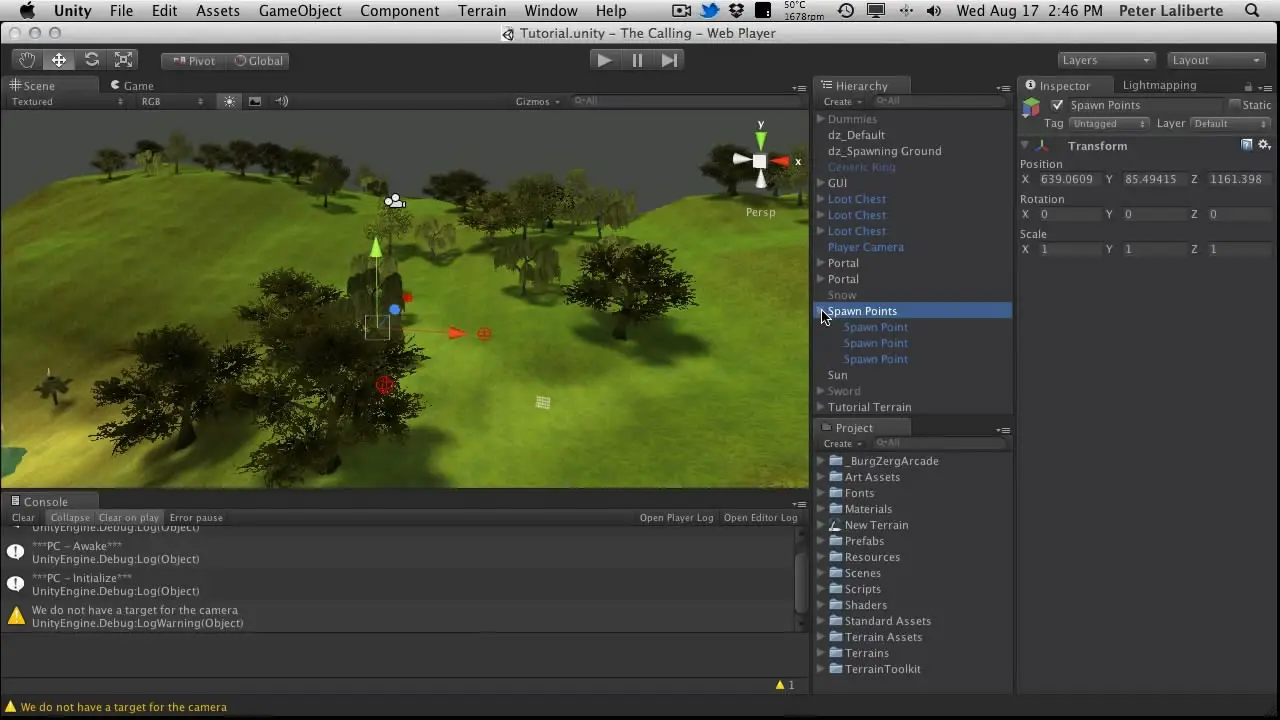This screenshot has width=1280, height=720.
Task: Toggle scene game overlay image icon
Action: click(x=255, y=101)
